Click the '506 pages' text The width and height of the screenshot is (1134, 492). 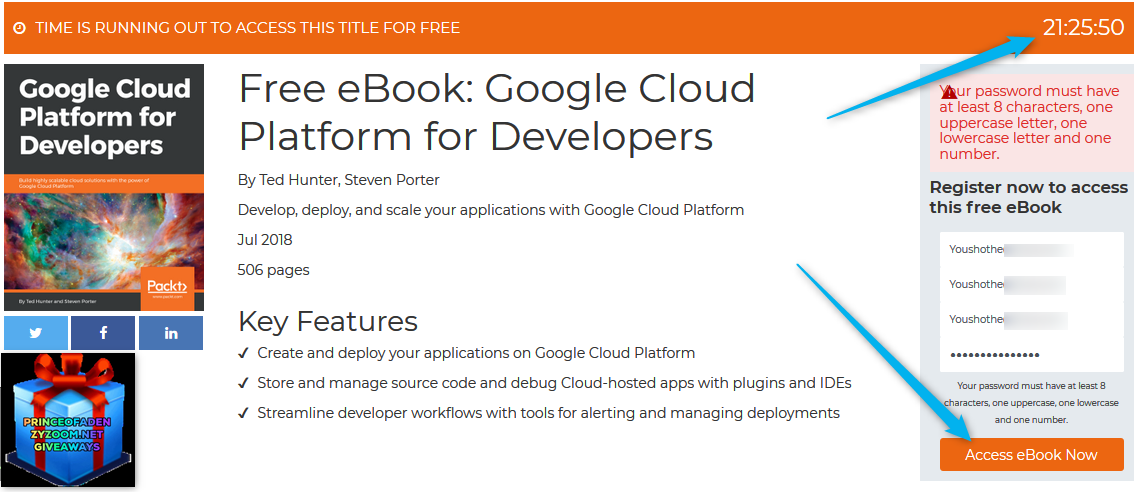(x=273, y=271)
